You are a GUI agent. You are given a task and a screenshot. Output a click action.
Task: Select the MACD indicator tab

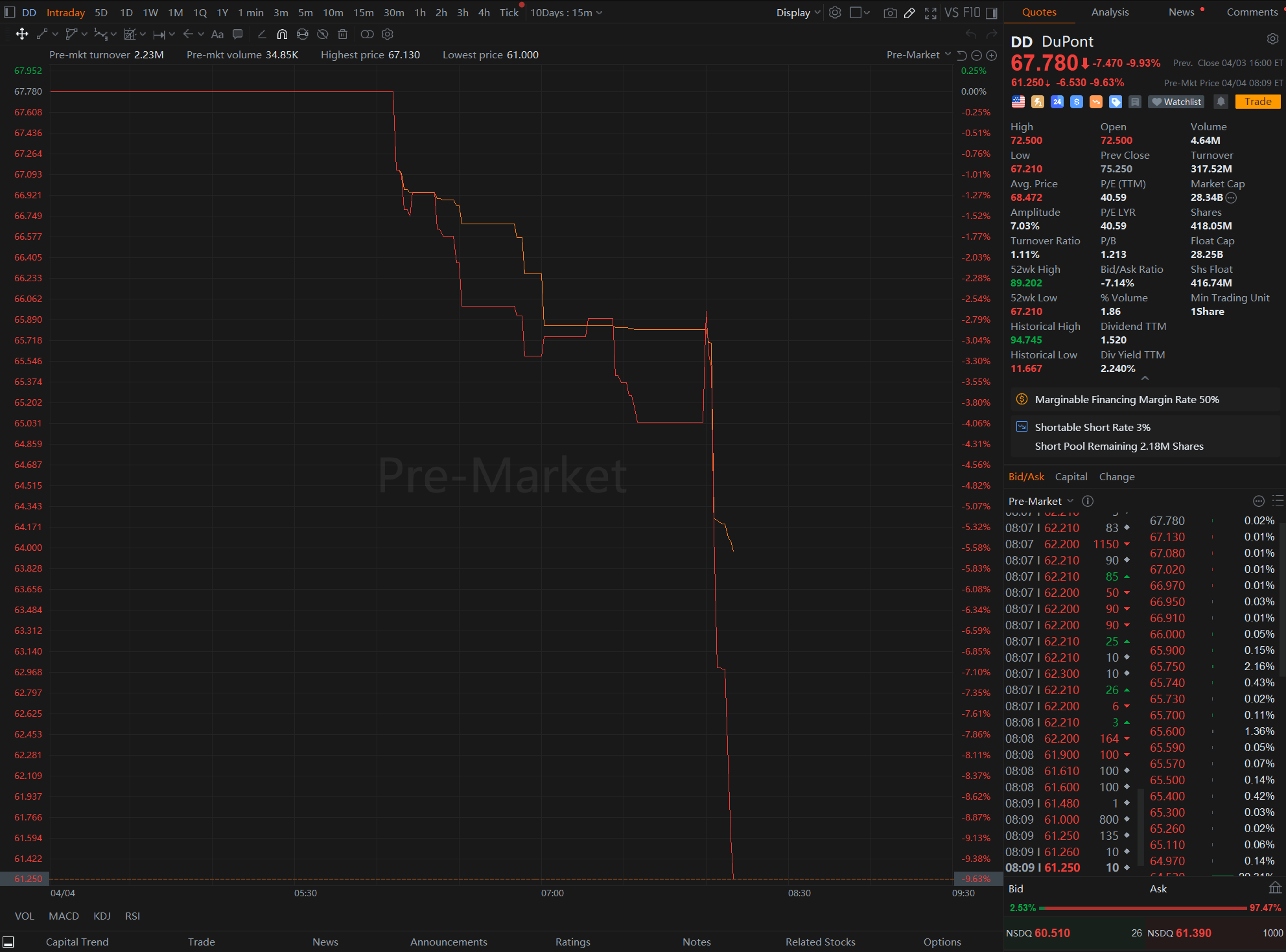[x=64, y=916]
